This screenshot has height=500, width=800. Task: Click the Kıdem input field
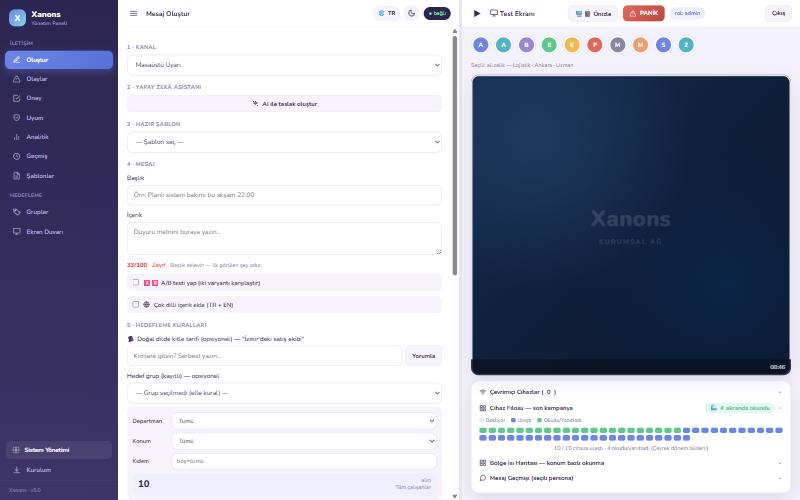pos(304,461)
